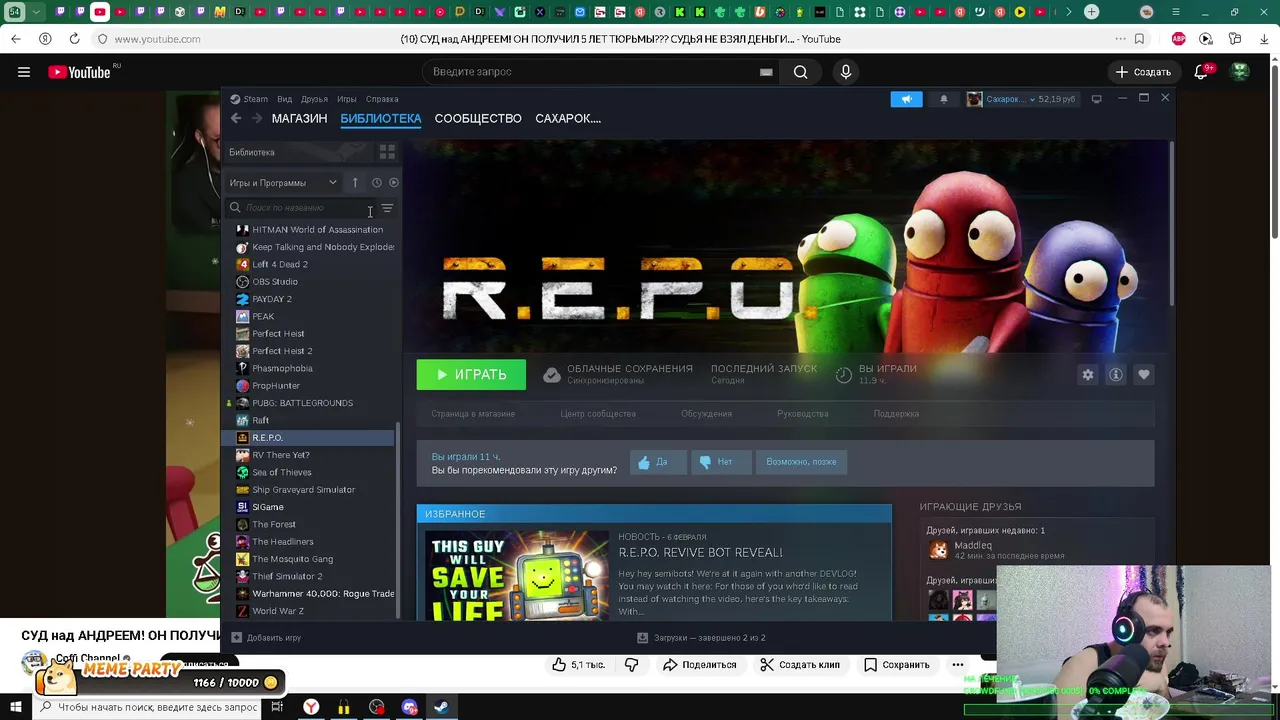Like the YouTube video thumbs-up
The image size is (1280, 720).
(x=578, y=665)
